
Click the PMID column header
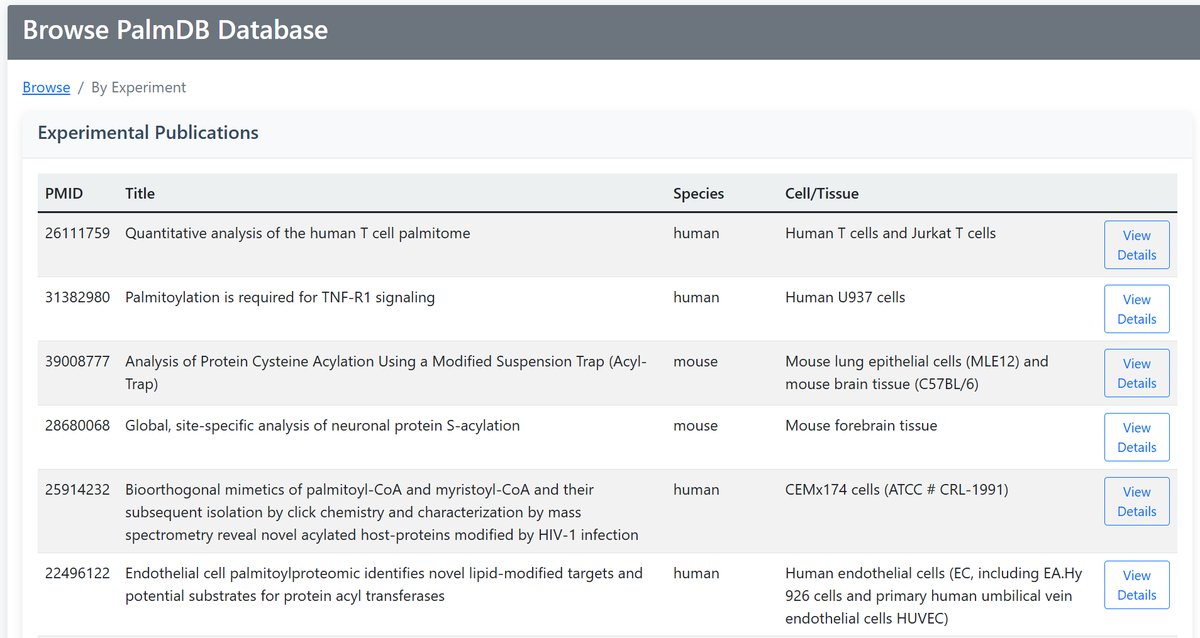click(62, 193)
